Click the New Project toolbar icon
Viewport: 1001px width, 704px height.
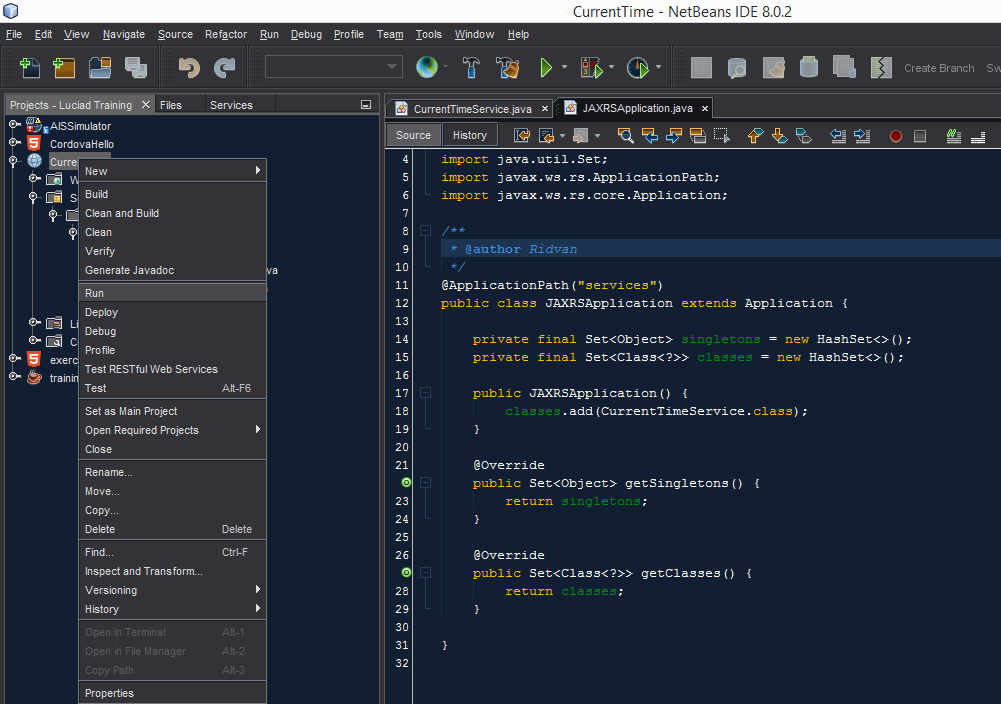click(x=64, y=67)
